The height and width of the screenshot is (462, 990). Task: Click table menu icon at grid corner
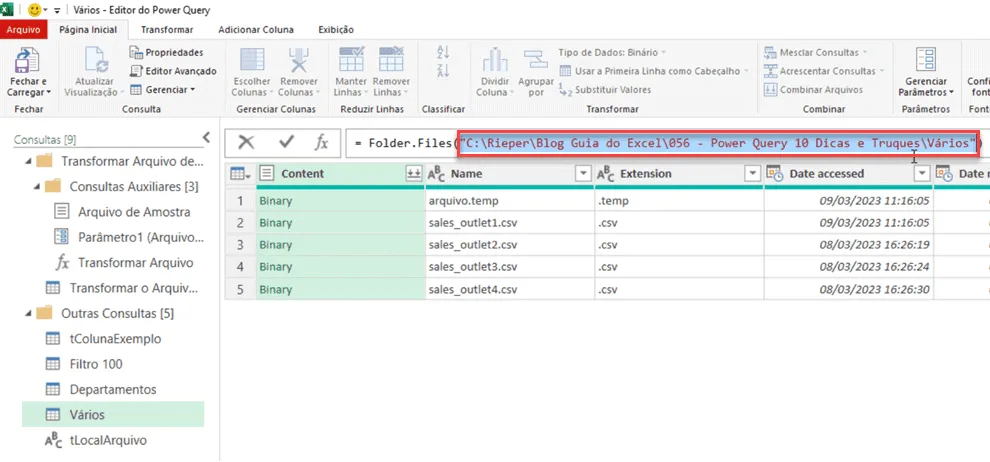[x=241, y=174]
